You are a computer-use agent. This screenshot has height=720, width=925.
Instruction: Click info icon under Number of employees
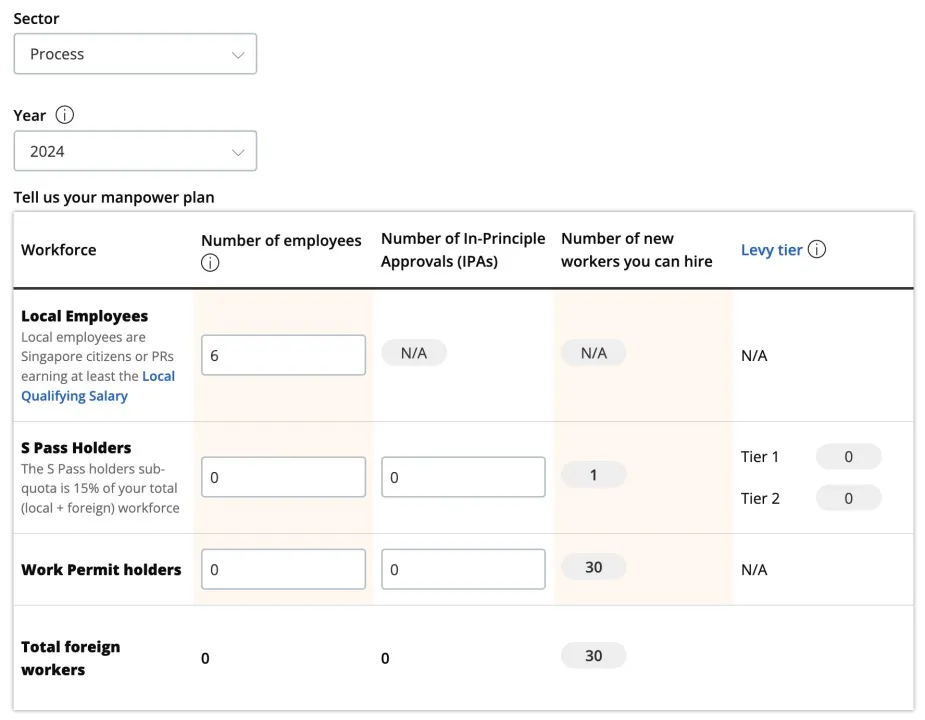tap(210, 263)
